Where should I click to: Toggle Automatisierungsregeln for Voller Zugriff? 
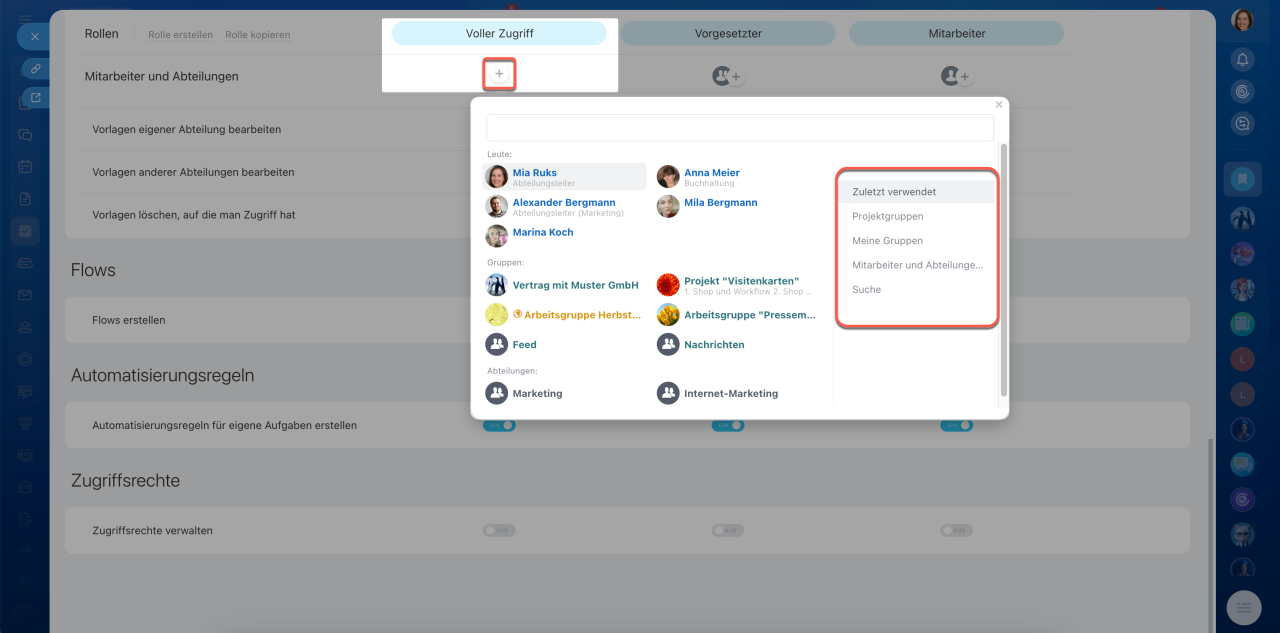499,426
